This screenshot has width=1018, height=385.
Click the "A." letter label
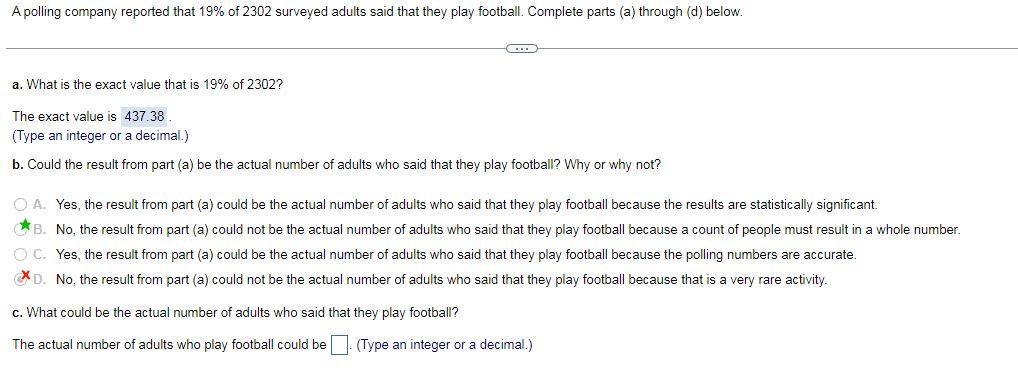40,205
